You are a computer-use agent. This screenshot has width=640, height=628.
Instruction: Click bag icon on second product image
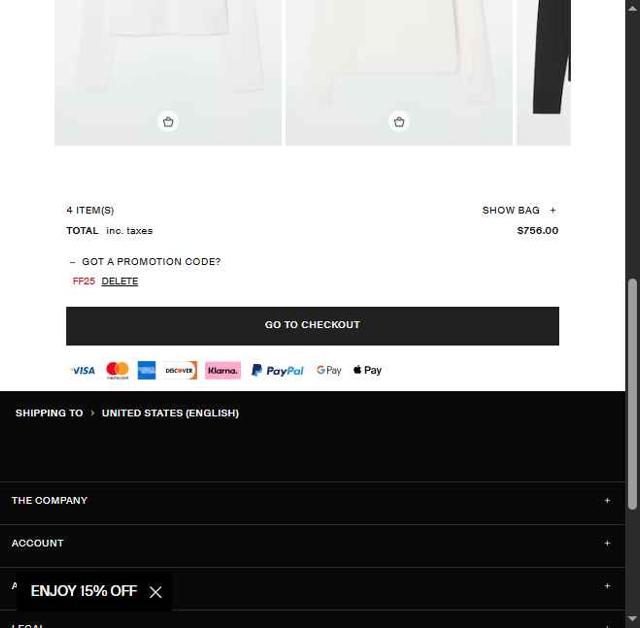[x=399, y=122]
